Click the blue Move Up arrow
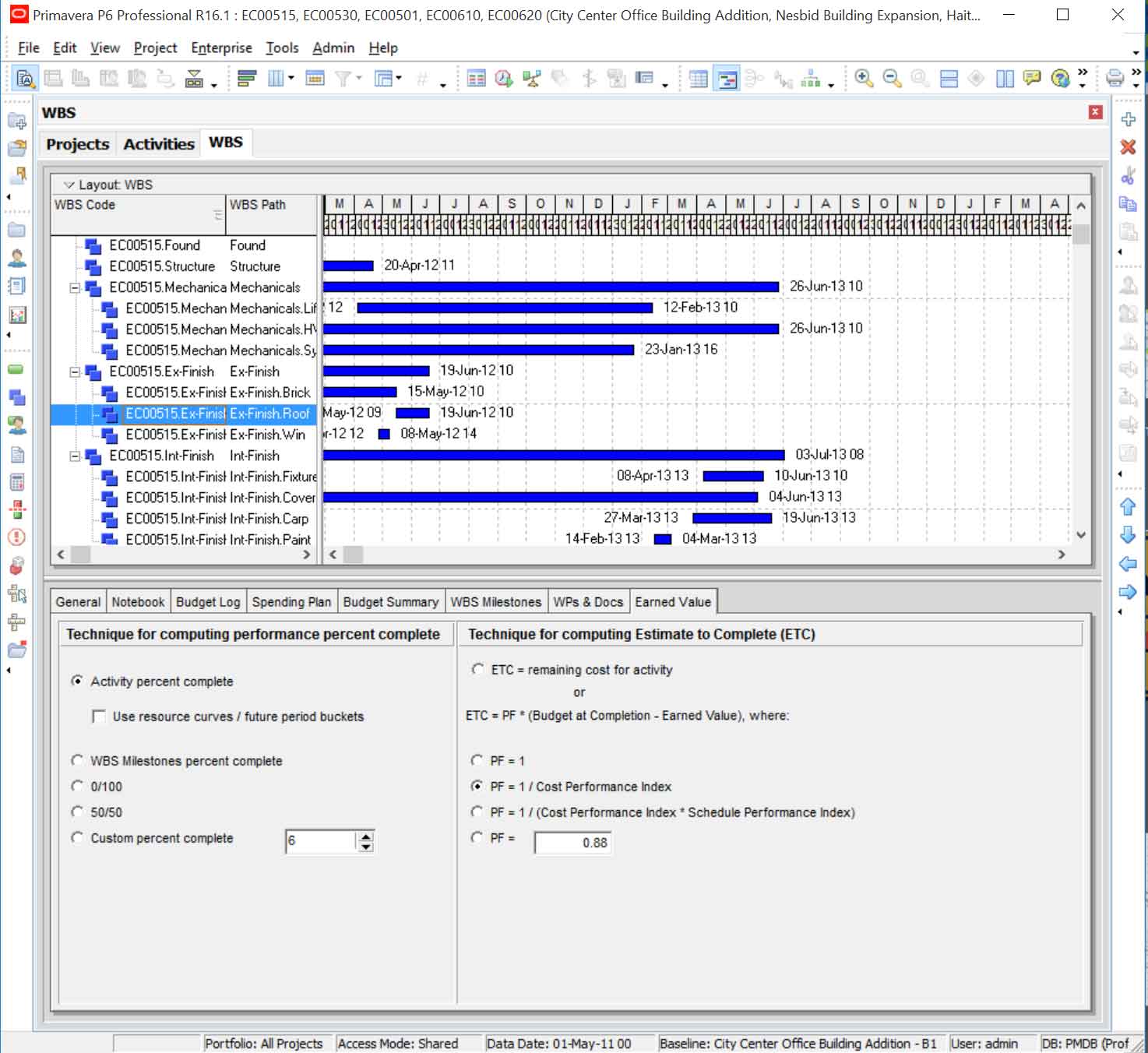Image resolution: width=1148 pixels, height=1053 pixels. tap(1128, 507)
